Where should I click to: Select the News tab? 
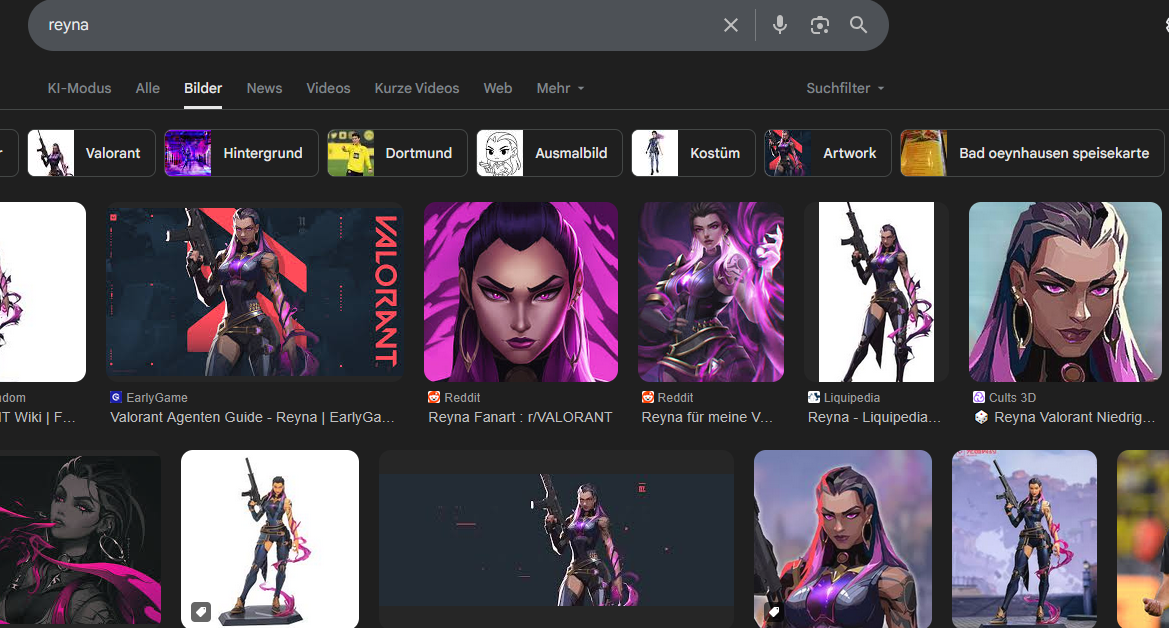[x=264, y=88]
